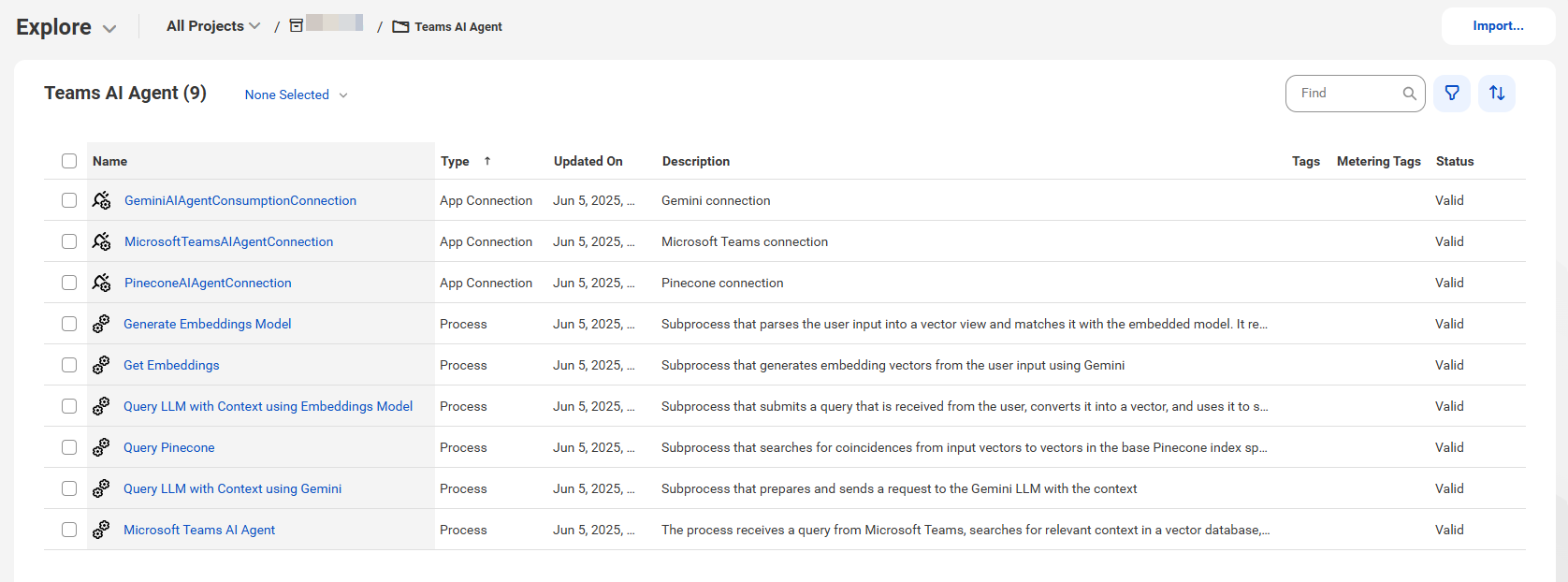This screenshot has width=1568, height=582.
Task: Click the Generate Embeddings Model process icon
Action: (101, 324)
